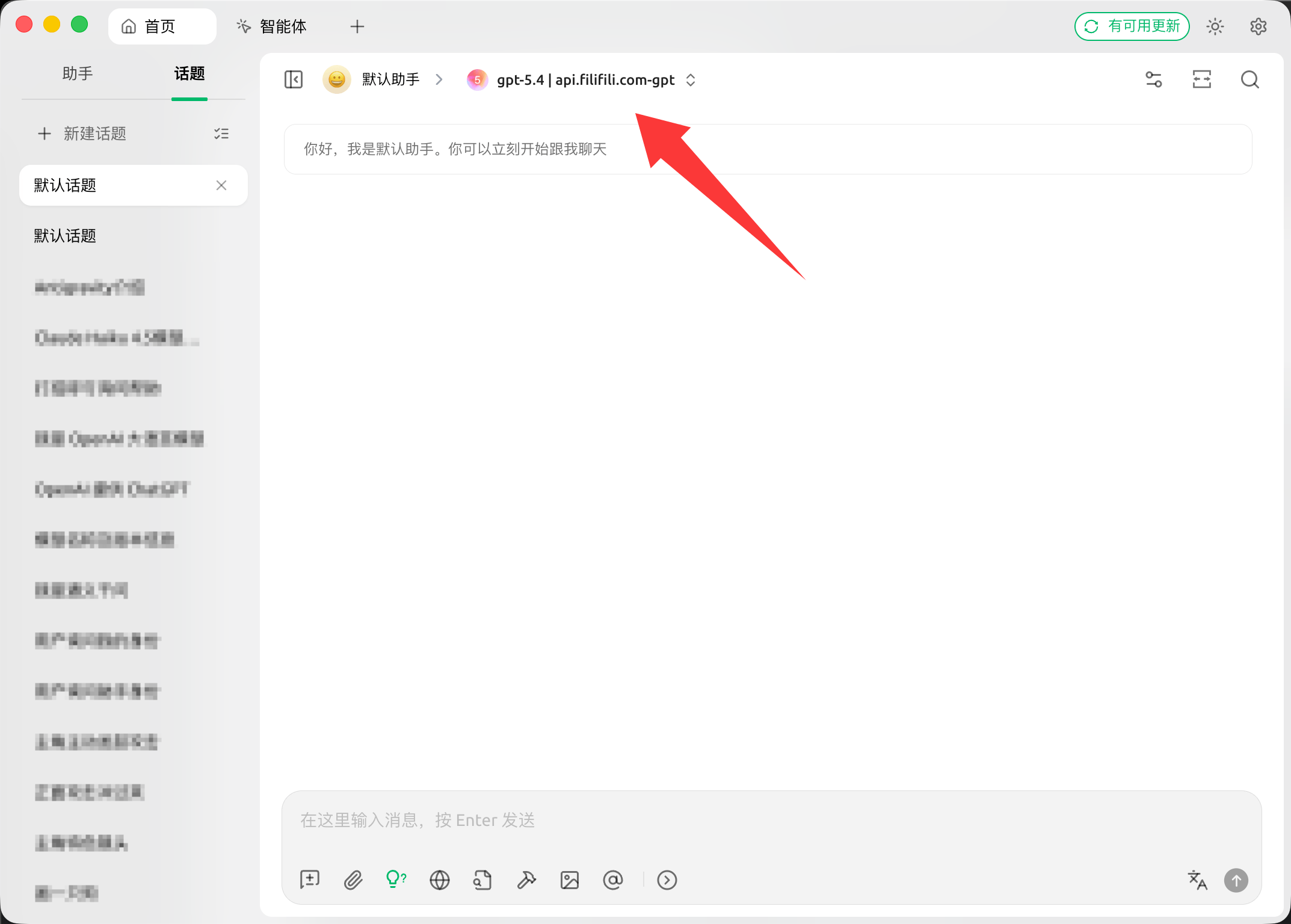
Task: Click the breadcrumb chevron after 默认助手
Action: tap(439, 79)
